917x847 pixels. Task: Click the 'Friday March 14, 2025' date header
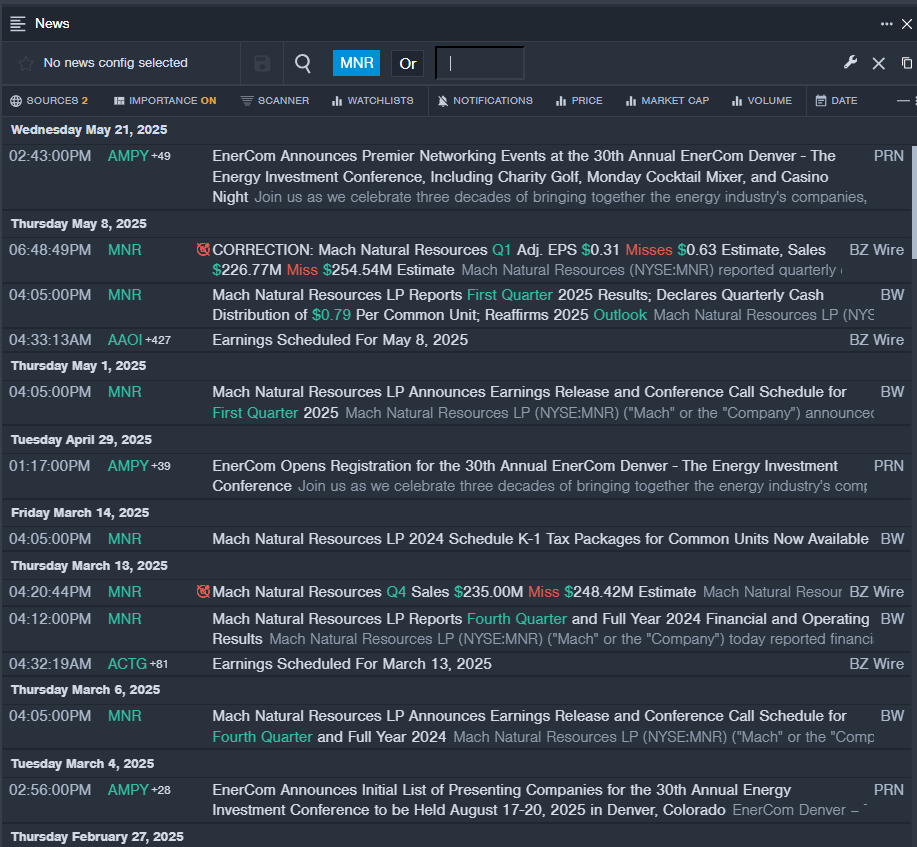tap(80, 513)
